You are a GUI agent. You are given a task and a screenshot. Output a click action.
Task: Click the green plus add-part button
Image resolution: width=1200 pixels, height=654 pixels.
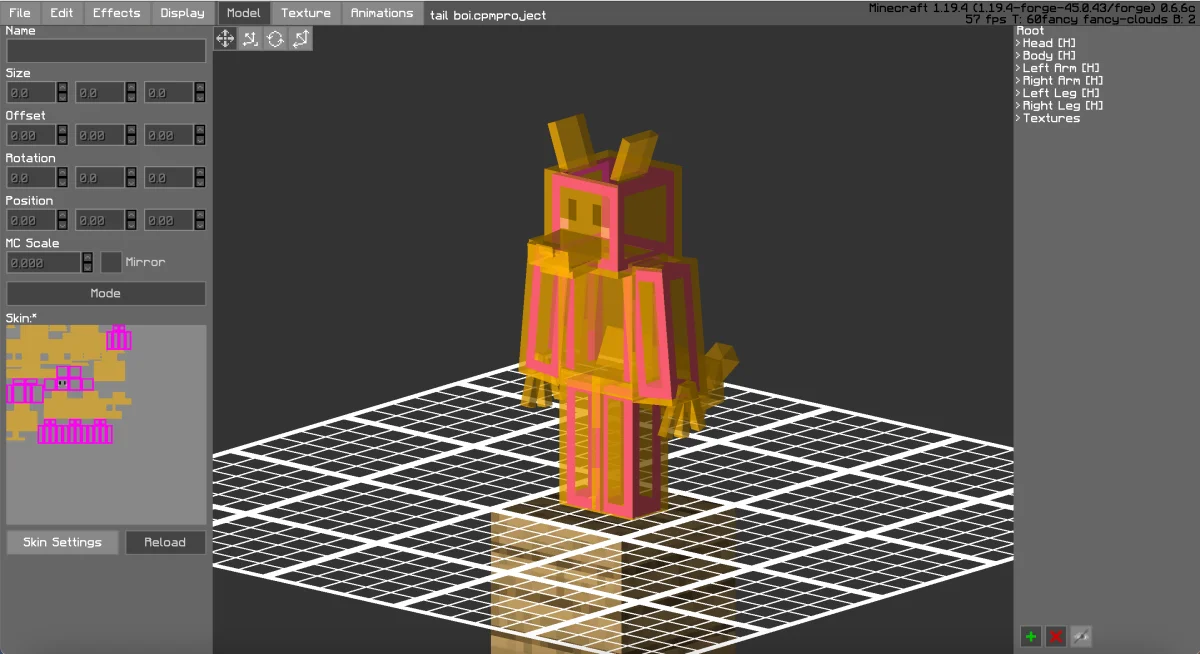point(1031,636)
